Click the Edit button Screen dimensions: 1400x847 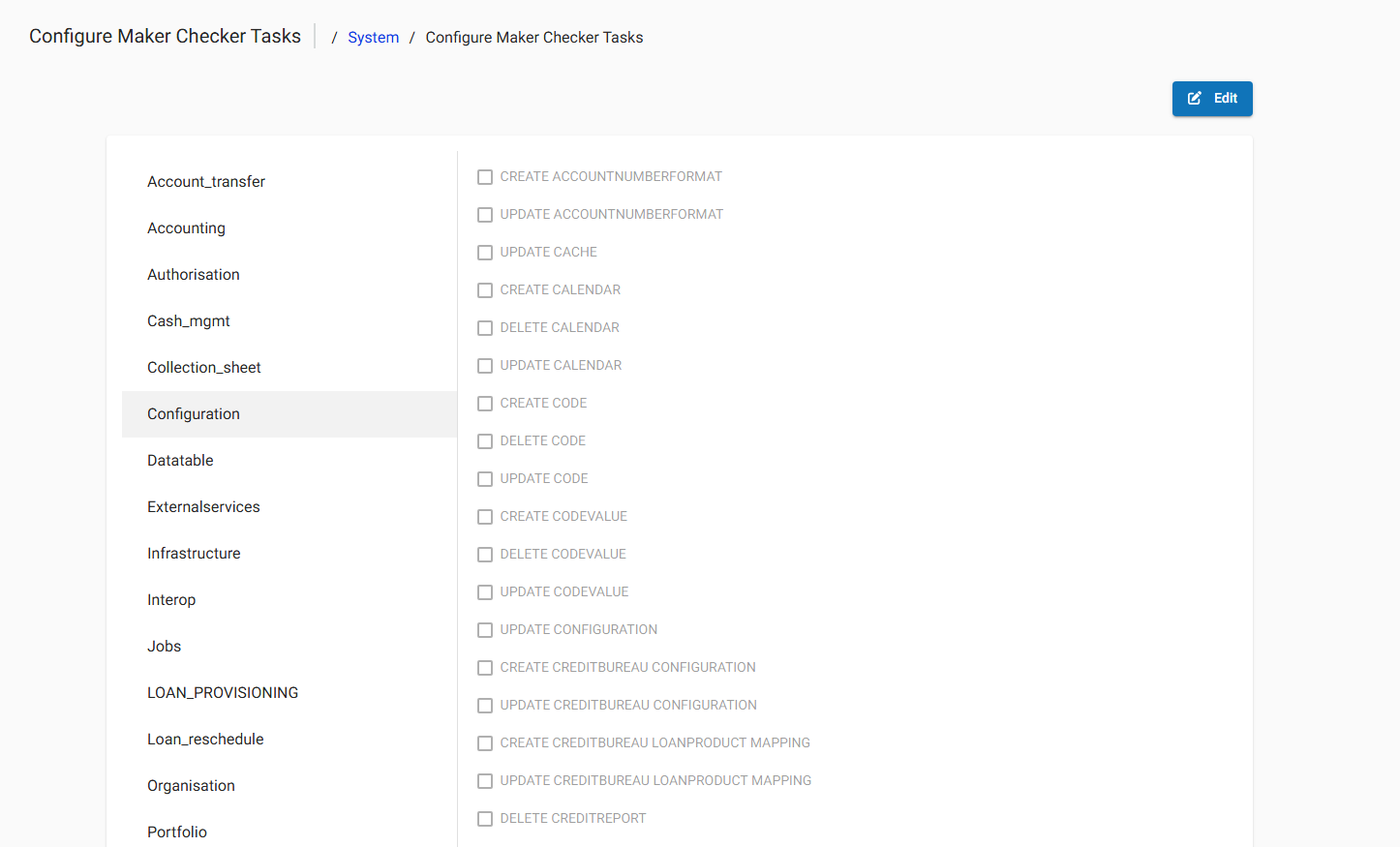pyautogui.click(x=1212, y=98)
